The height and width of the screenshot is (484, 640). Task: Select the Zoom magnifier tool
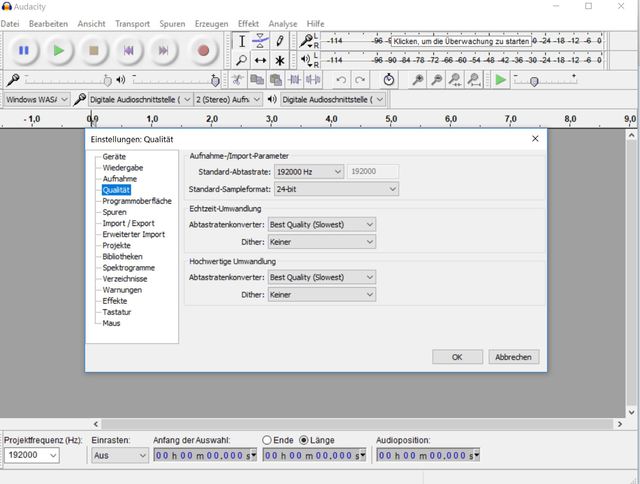242,60
